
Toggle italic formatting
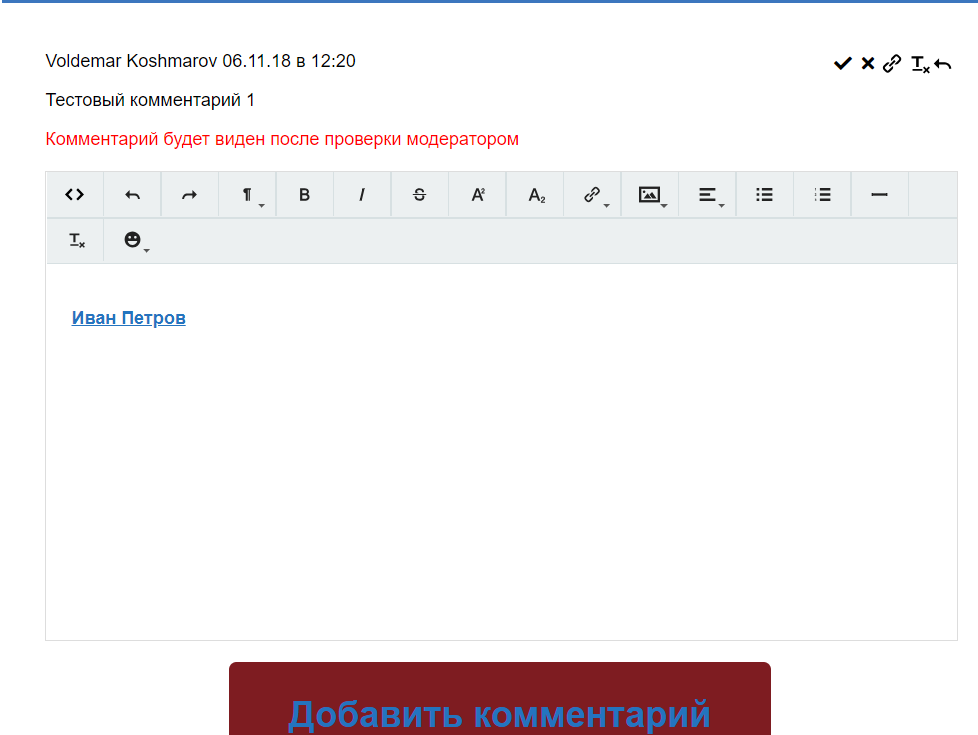coord(362,195)
